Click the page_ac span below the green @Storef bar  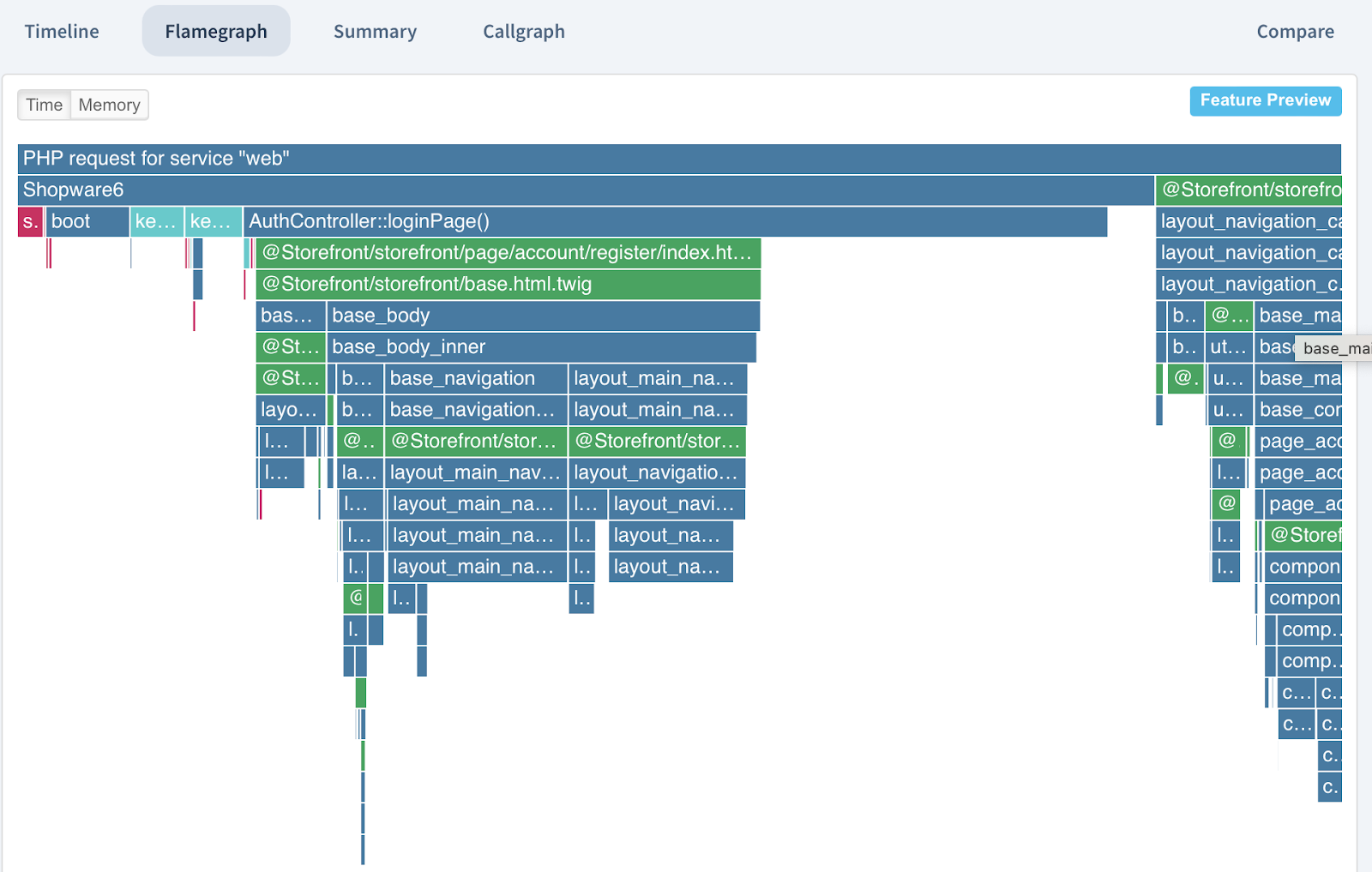tap(1303, 504)
